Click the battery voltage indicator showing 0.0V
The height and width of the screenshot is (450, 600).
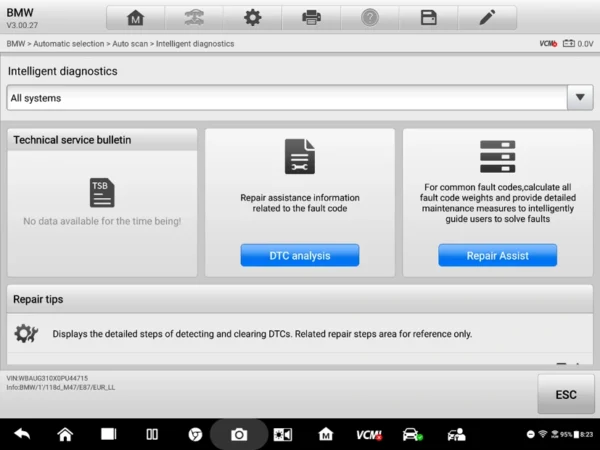pos(578,44)
